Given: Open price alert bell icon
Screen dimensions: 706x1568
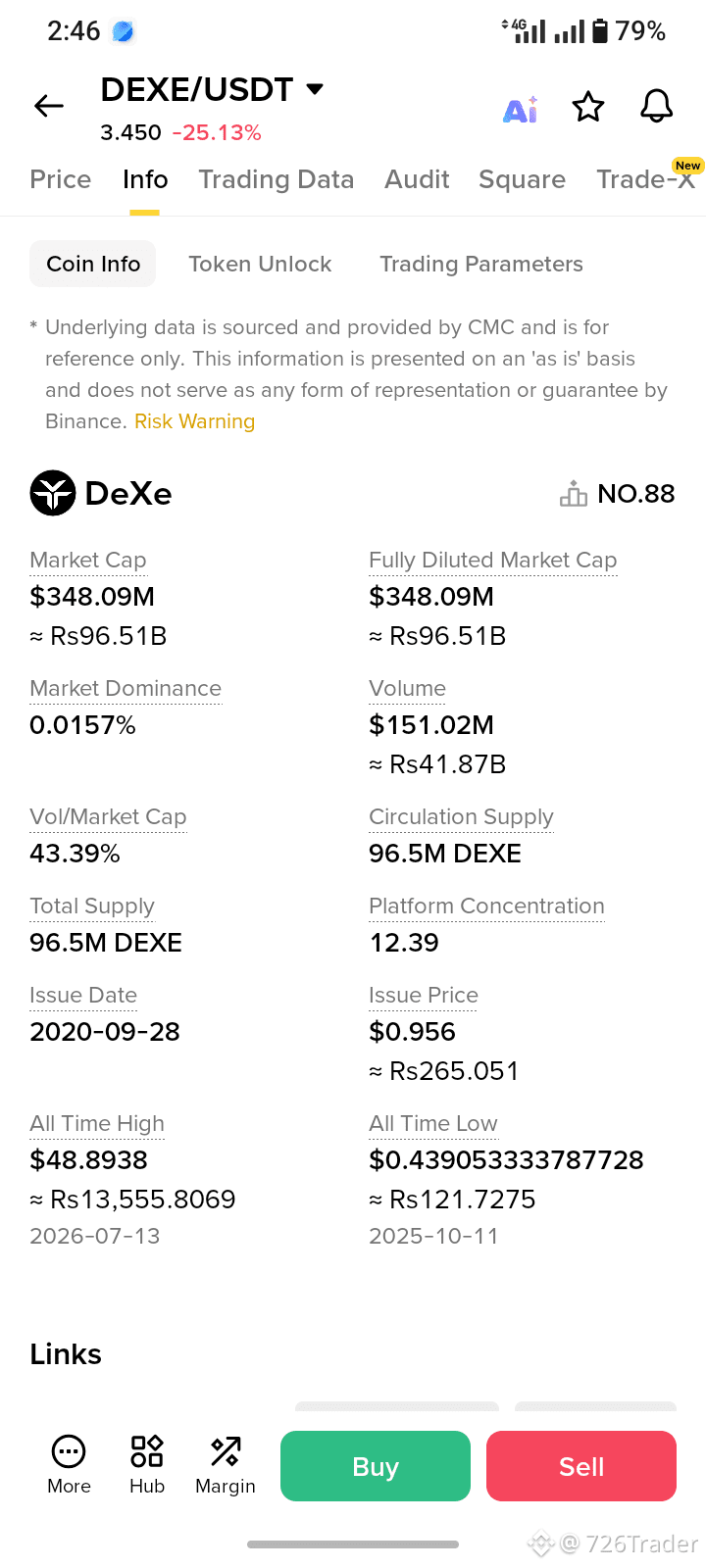Looking at the screenshot, I should 656,106.
